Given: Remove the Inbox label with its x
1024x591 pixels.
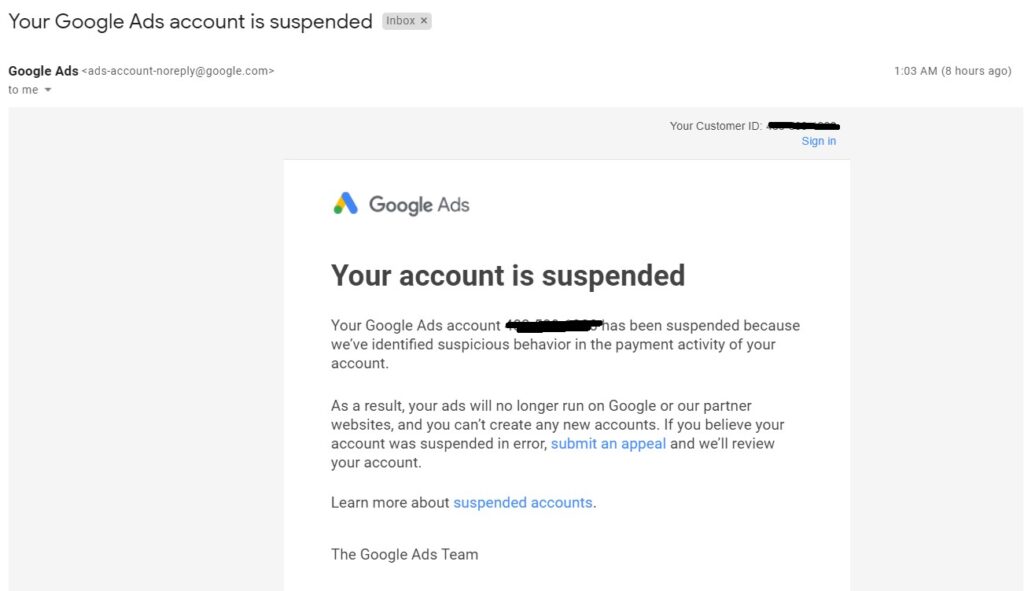Looking at the screenshot, I should click(425, 20).
